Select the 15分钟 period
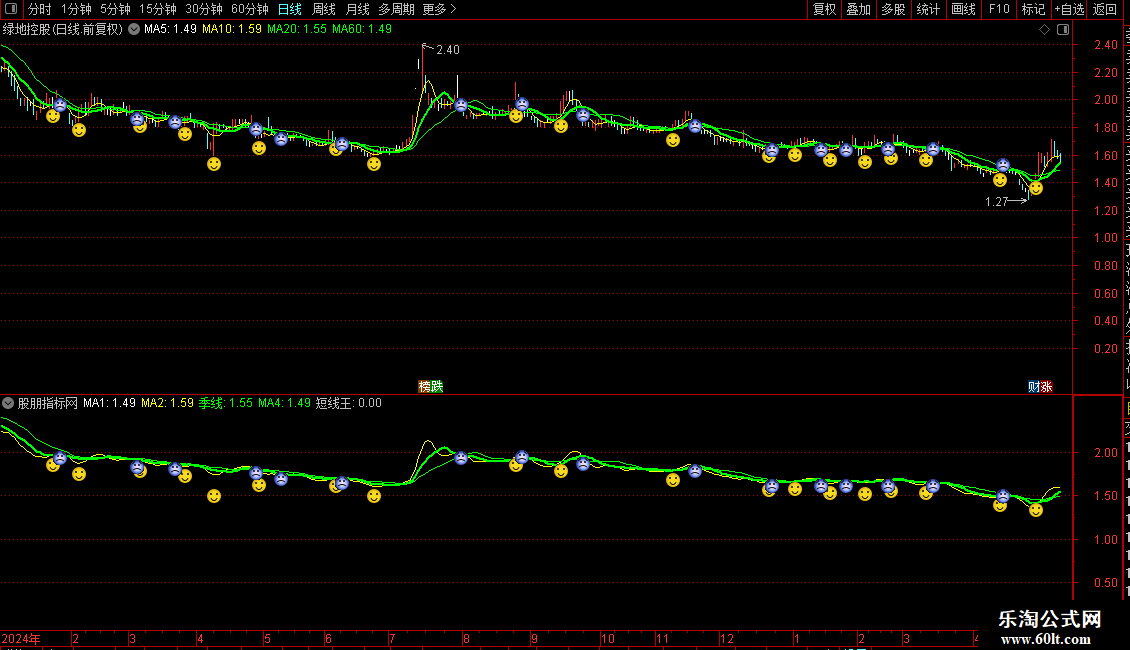1130x650 pixels. pyautogui.click(x=158, y=9)
